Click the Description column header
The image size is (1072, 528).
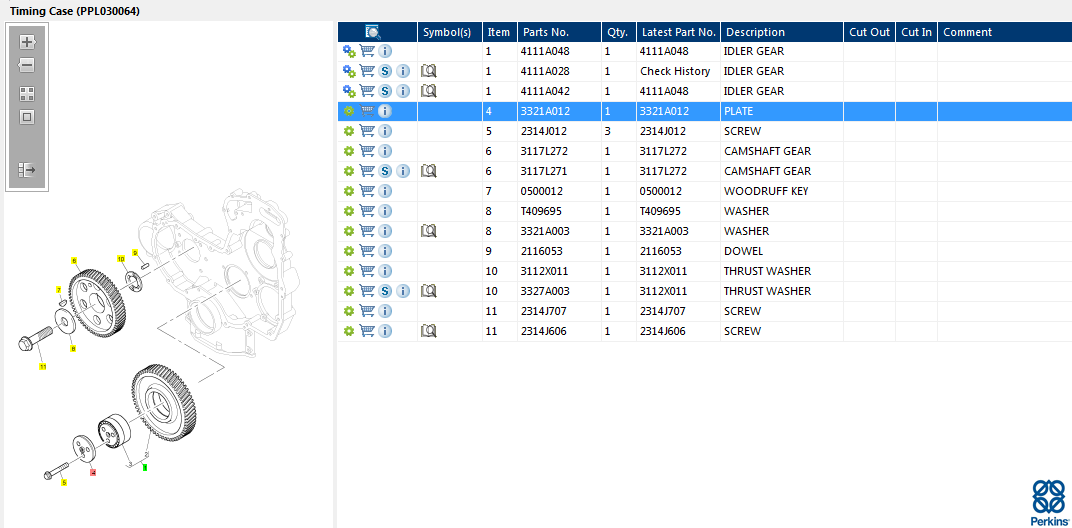(755, 32)
